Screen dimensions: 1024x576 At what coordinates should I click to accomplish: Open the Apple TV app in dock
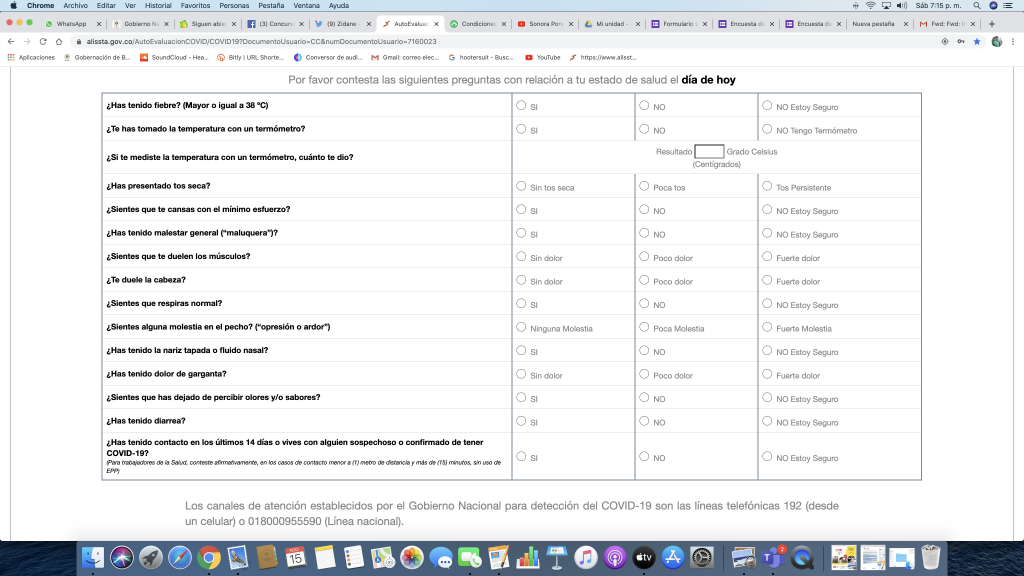pyautogui.click(x=644, y=556)
